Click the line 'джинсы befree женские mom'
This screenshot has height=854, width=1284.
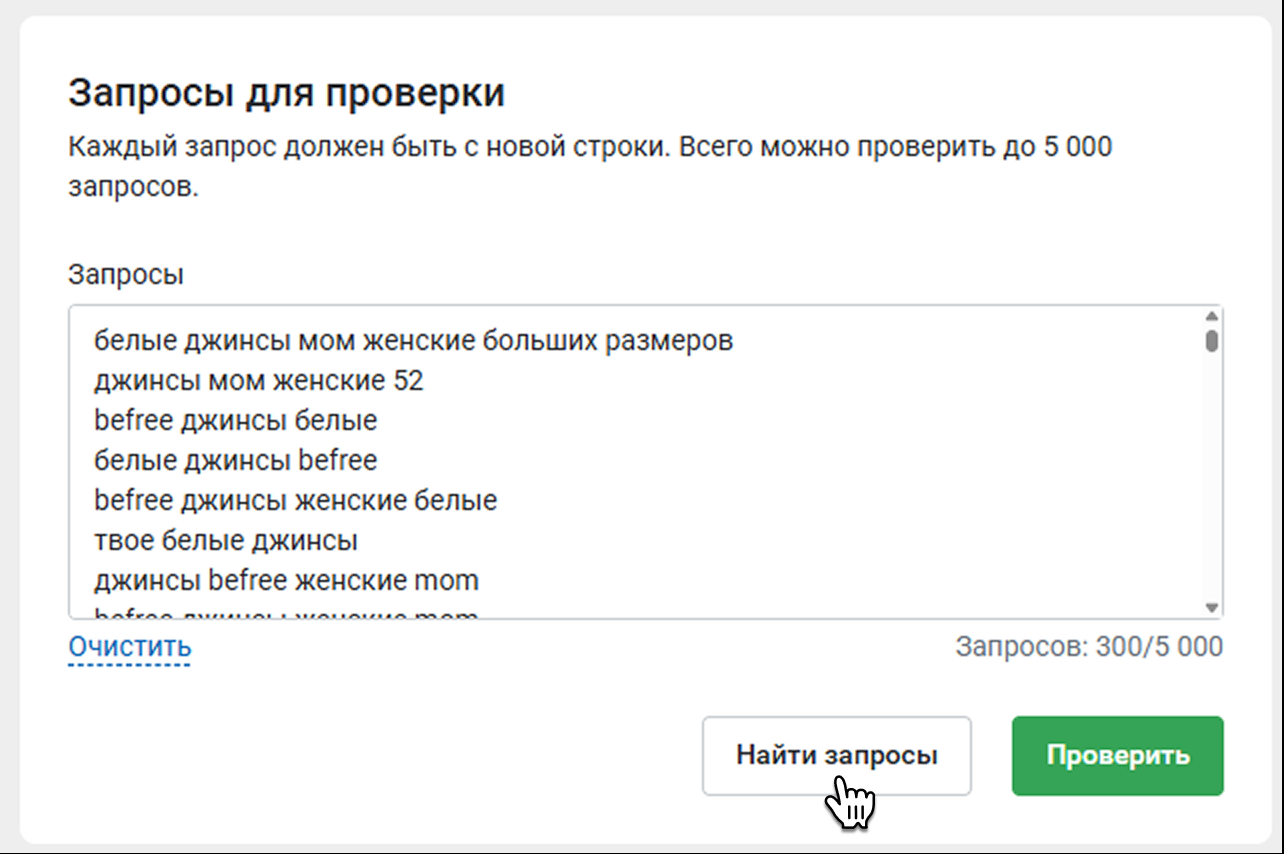coord(286,580)
